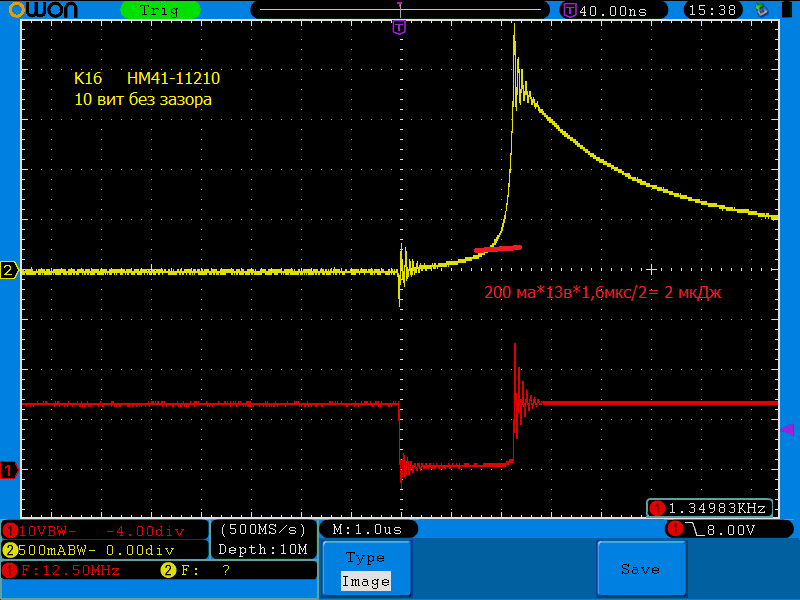The image size is (800, 600).
Task: Click the channel 1 ground marker on left edge
Action: pos(9,470)
